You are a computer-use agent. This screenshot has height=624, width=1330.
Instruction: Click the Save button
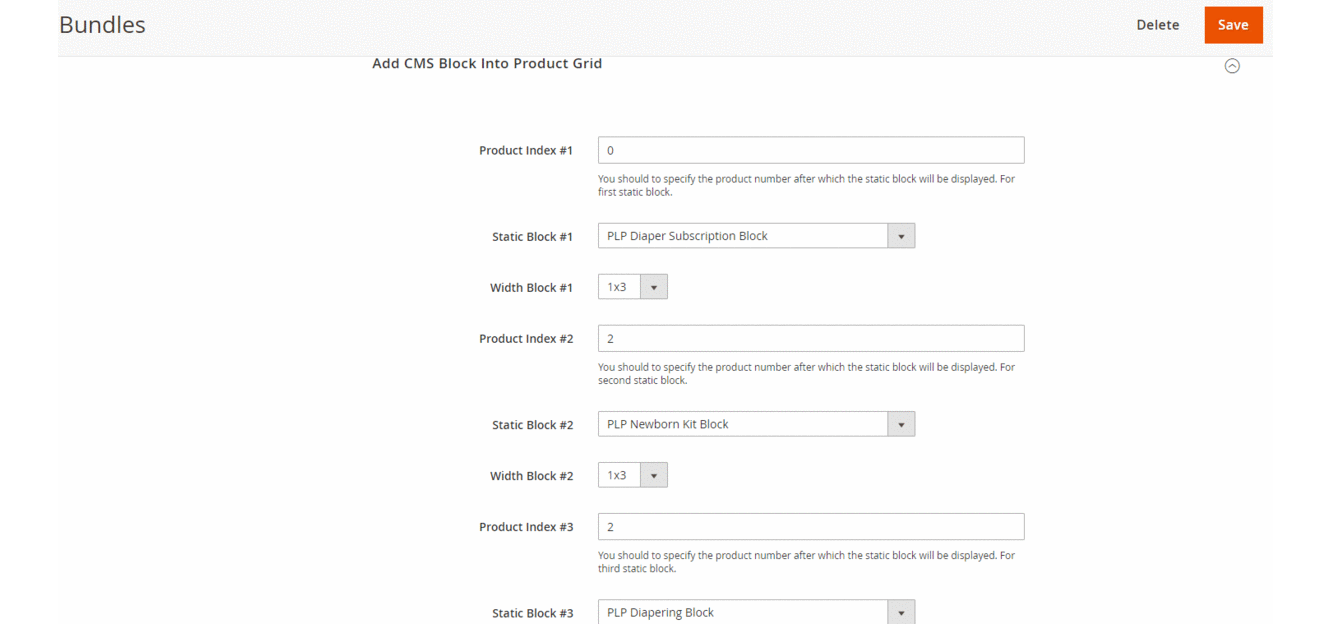1233,25
